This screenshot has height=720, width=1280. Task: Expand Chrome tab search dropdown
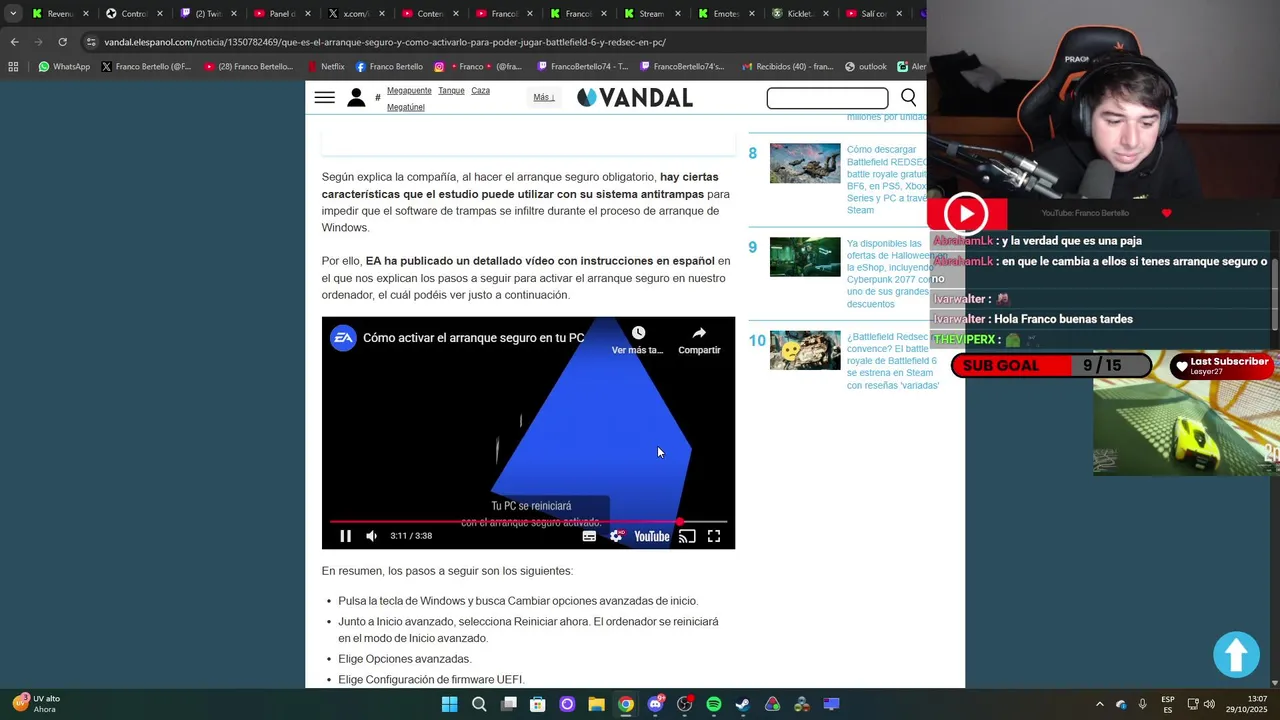(x=13, y=14)
